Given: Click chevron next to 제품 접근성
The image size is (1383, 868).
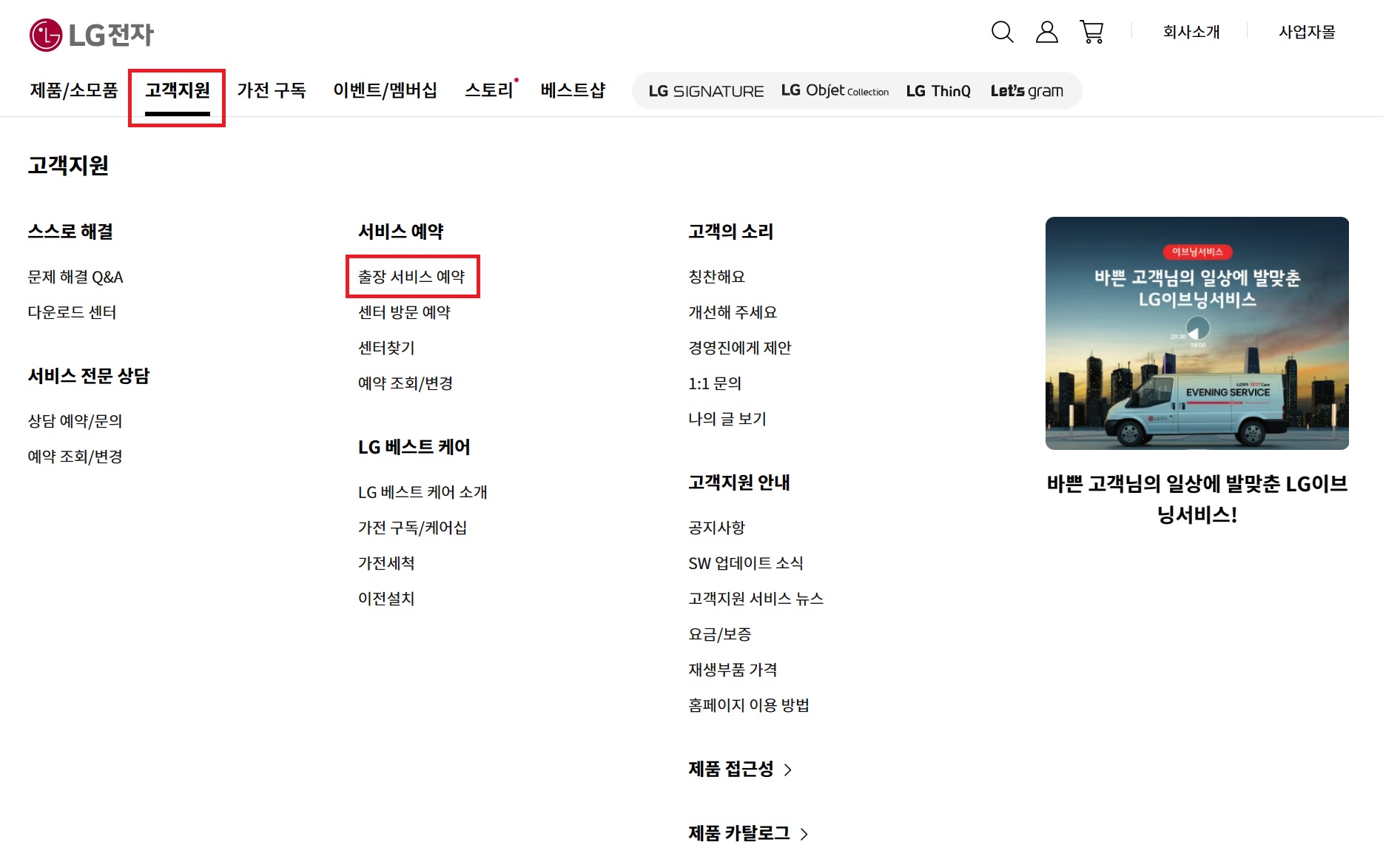Looking at the screenshot, I should [x=788, y=770].
